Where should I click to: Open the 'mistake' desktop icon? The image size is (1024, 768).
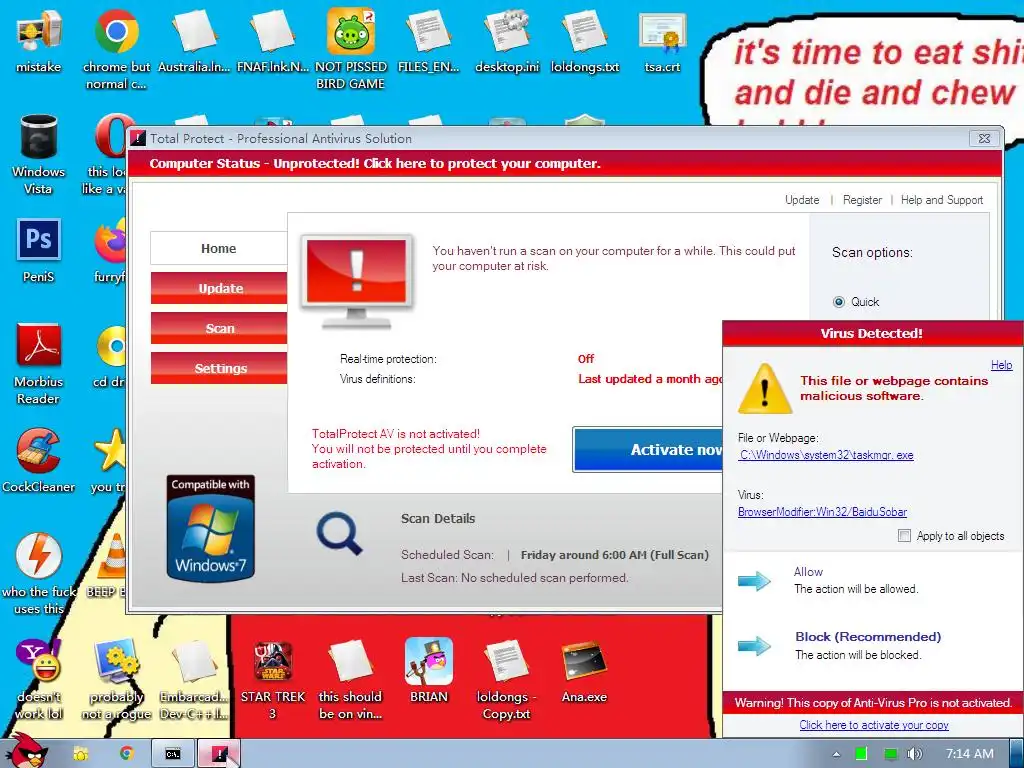pos(39,40)
